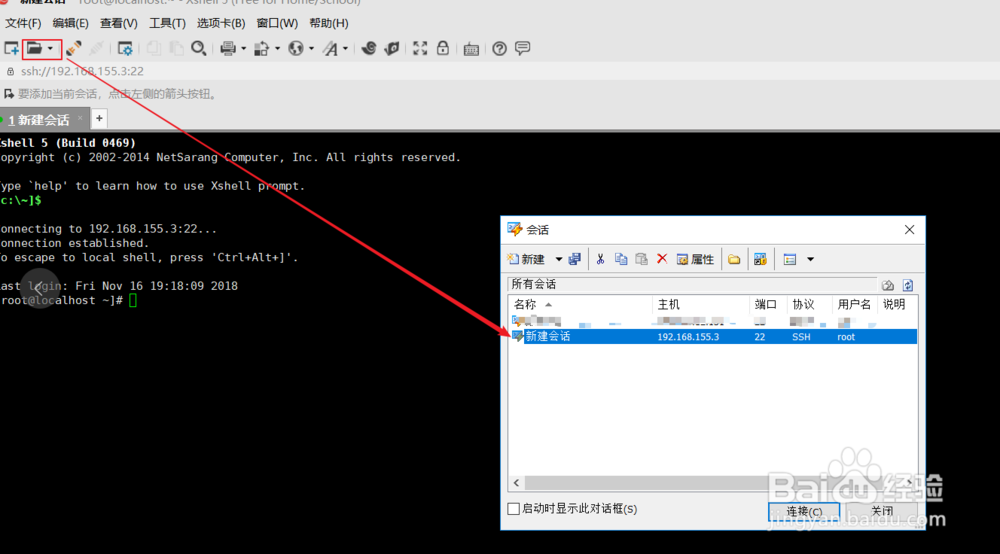Screen dimensions: 1000x554
Task: Click the 关闭 button in dialog
Action: 881,511
